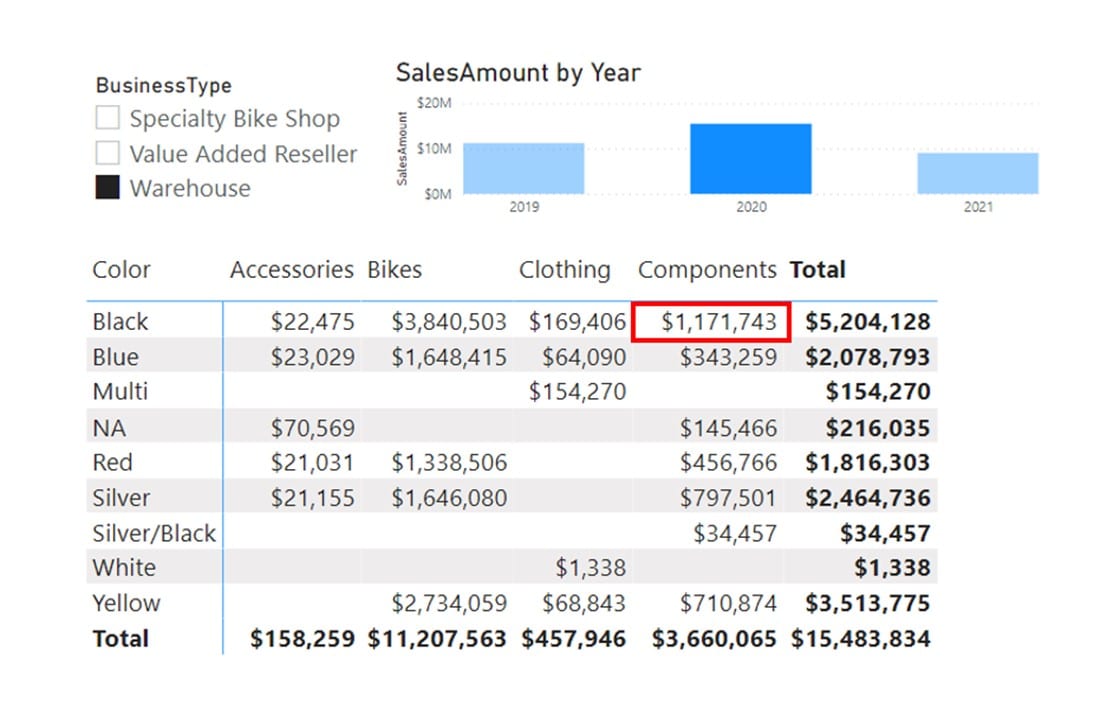Check the Specialty Bike Shop checkbox
The height and width of the screenshot is (708, 1094).
tap(107, 117)
